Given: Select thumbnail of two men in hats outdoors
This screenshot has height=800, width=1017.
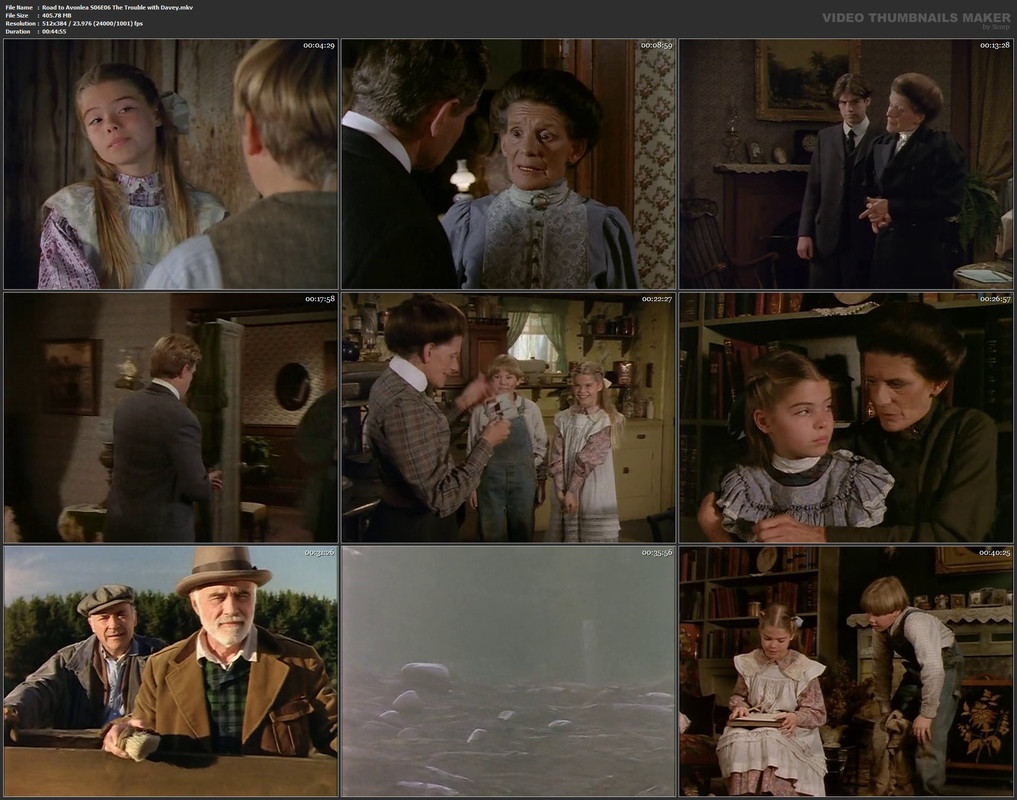Looking at the screenshot, I should [171, 672].
